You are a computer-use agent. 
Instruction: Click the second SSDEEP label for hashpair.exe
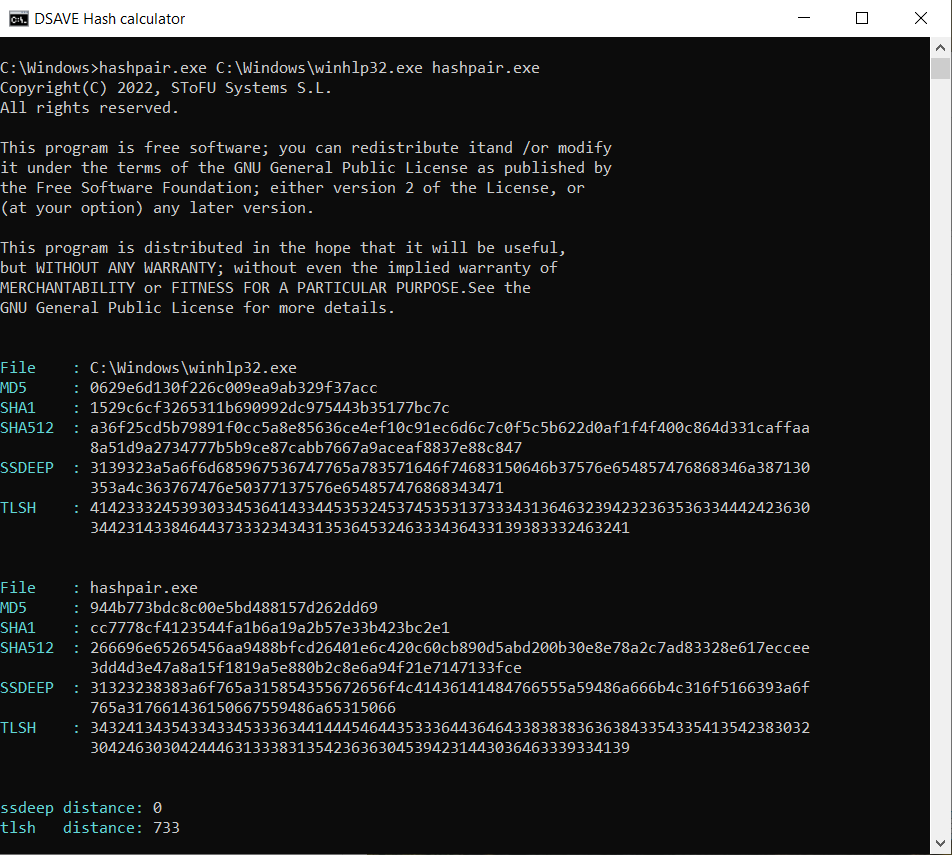pyautogui.click(x=27, y=688)
